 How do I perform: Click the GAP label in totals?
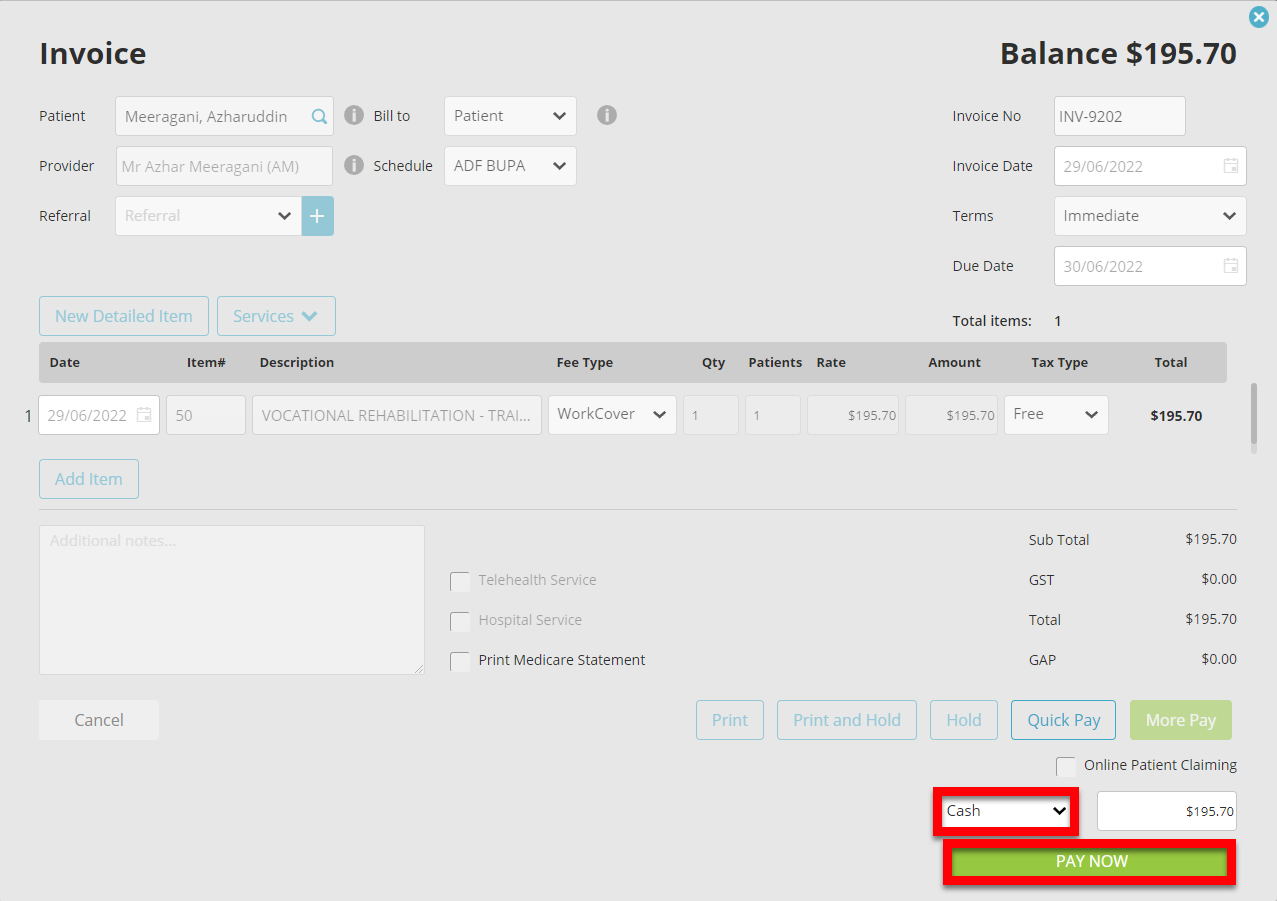coord(1042,660)
